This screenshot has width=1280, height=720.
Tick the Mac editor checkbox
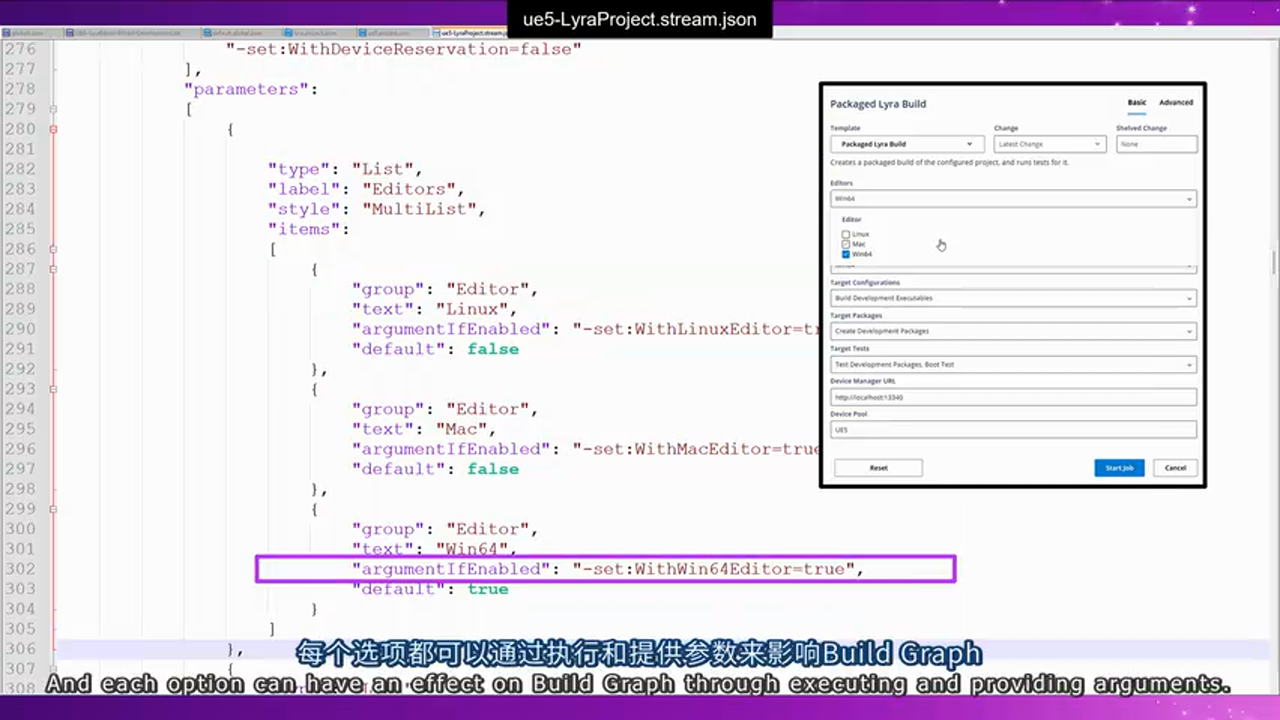(x=846, y=244)
